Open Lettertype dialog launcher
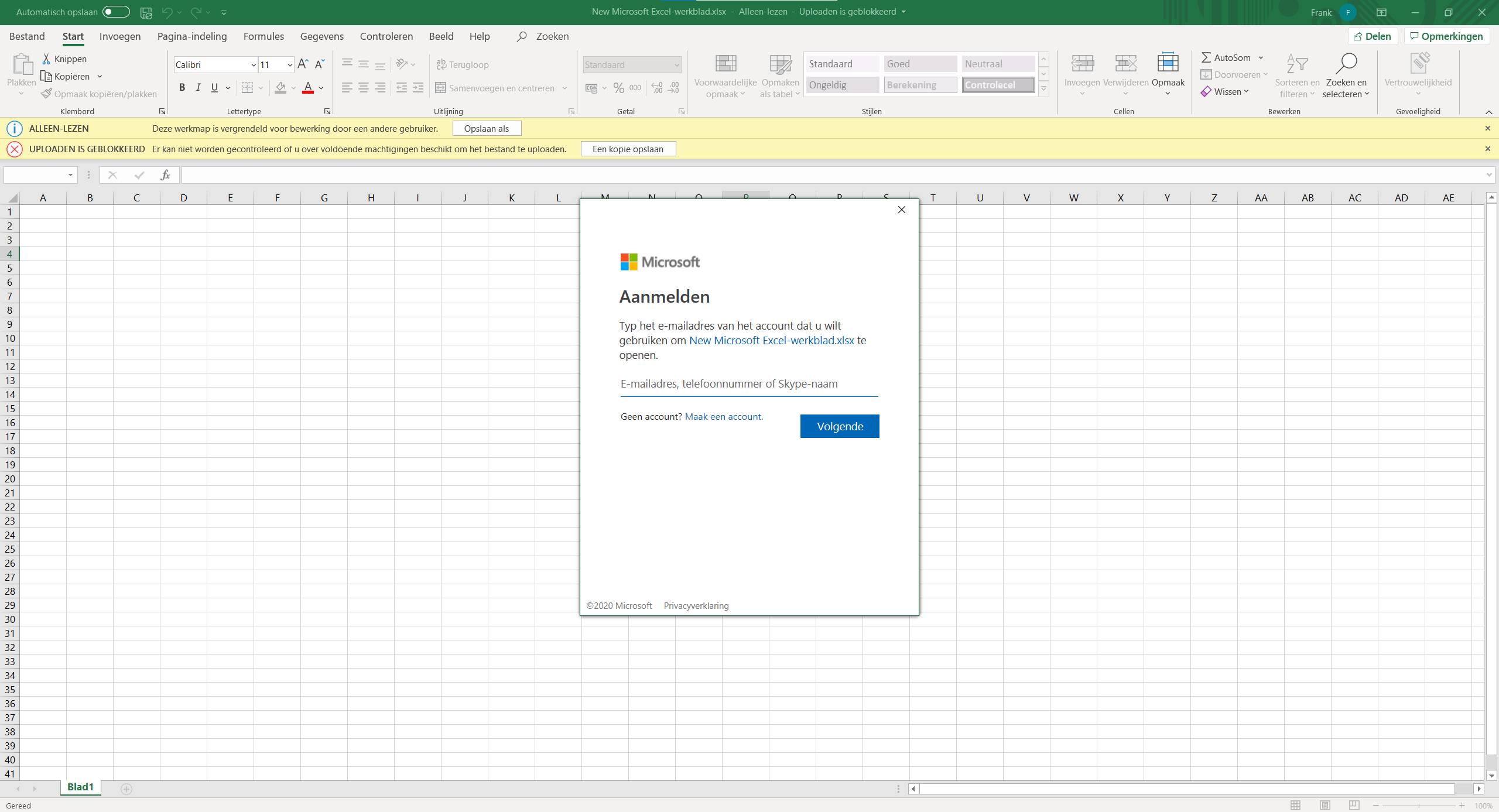Screen dimensions: 1499x812 pyautogui.click(x=327, y=111)
